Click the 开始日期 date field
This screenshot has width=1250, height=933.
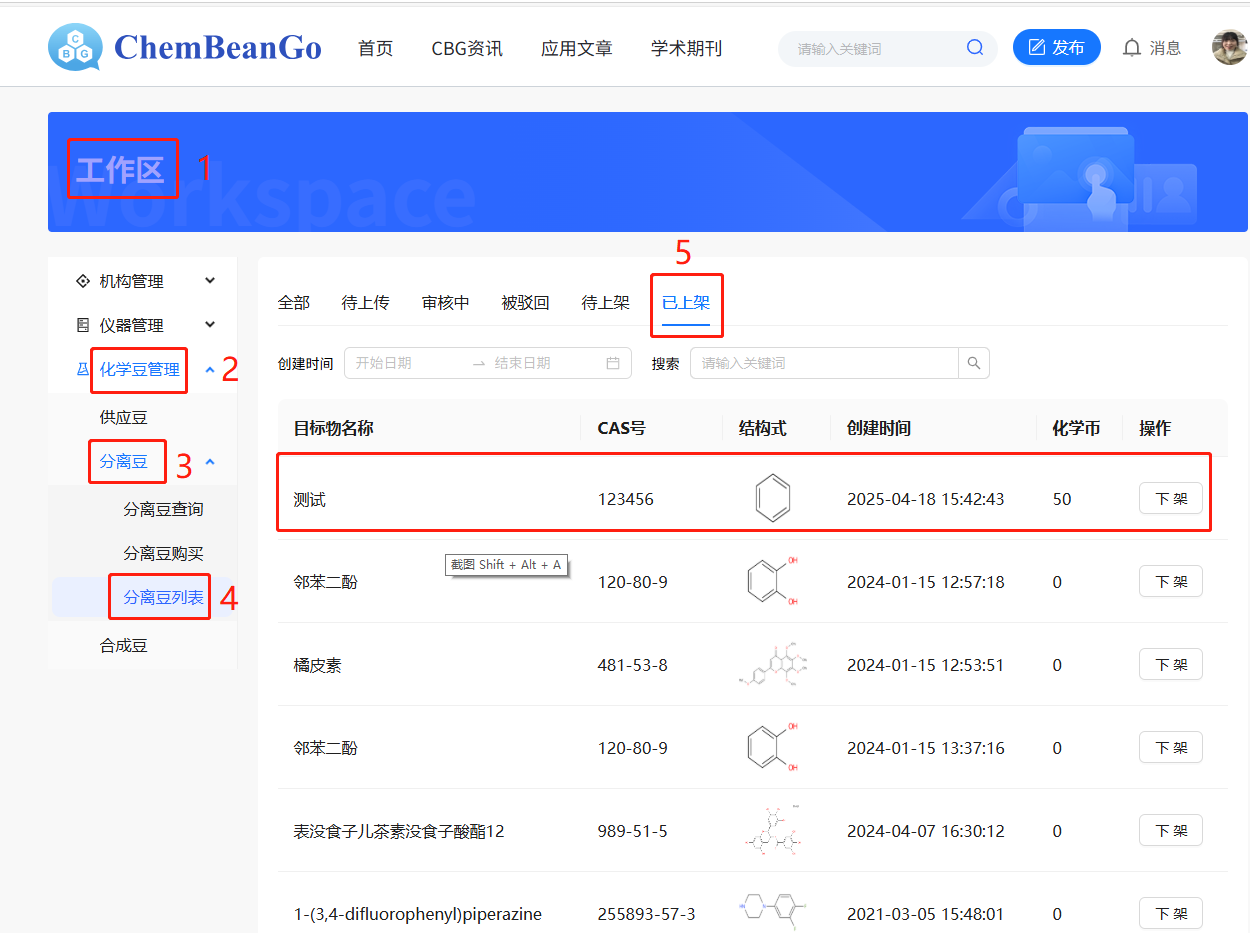405,363
